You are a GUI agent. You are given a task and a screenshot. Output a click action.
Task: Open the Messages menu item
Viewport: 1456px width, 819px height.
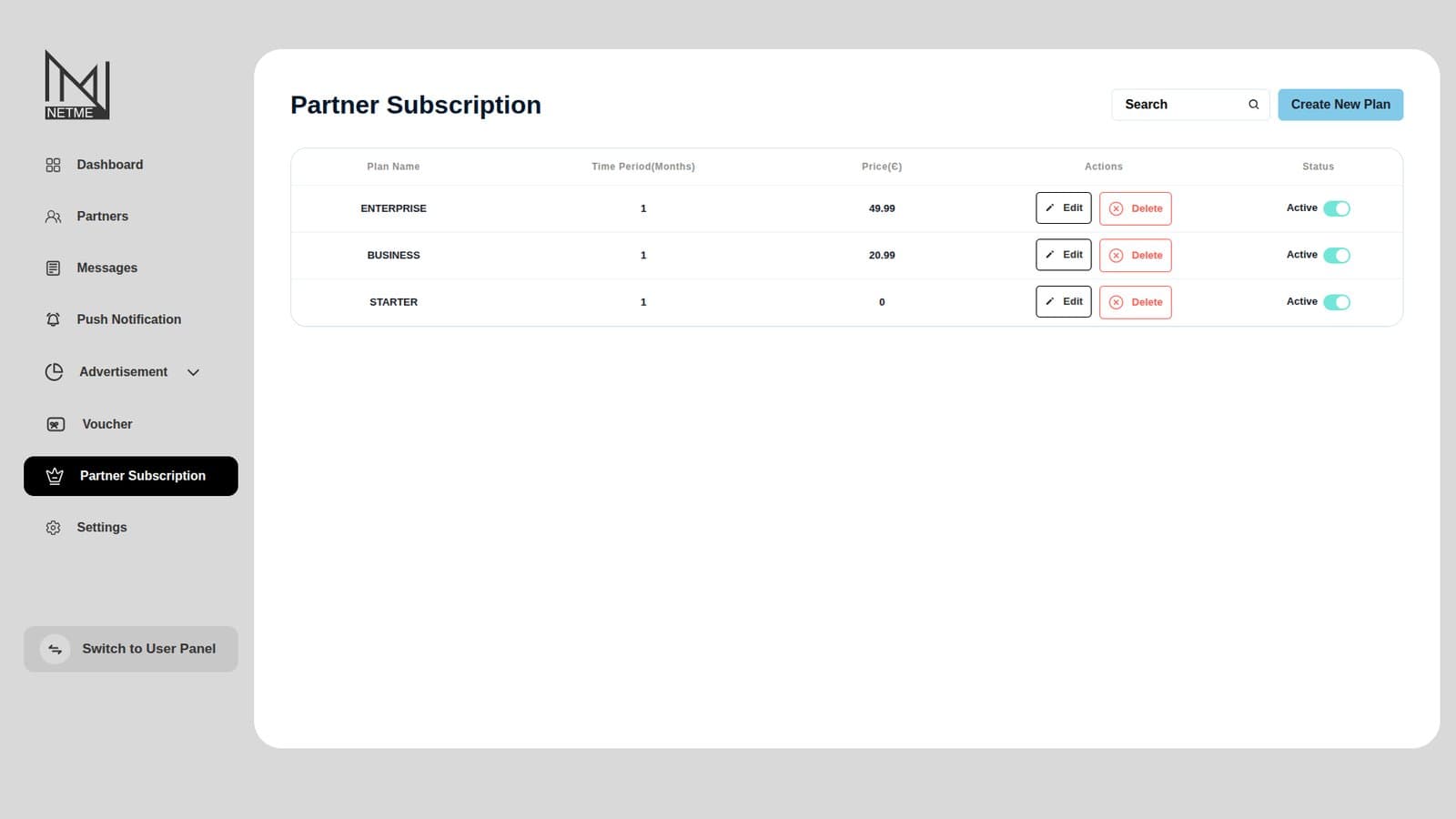[x=131, y=268]
